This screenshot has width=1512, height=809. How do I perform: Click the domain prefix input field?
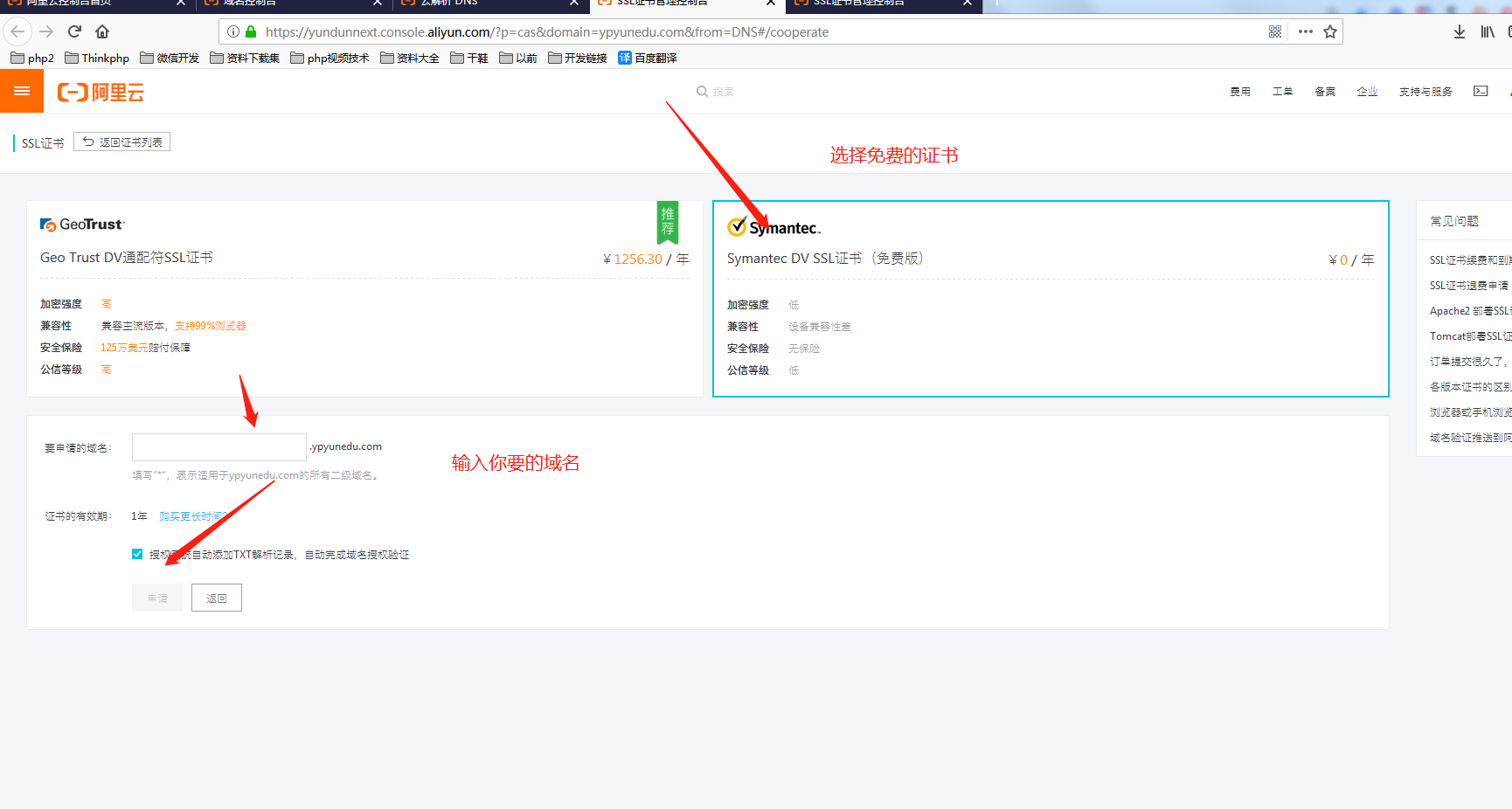[219, 447]
